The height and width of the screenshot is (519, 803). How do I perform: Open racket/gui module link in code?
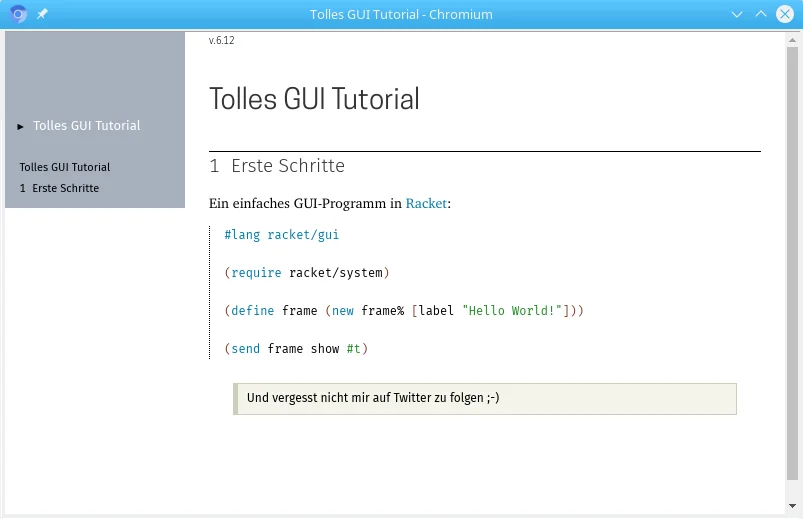click(x=303, y=235)
